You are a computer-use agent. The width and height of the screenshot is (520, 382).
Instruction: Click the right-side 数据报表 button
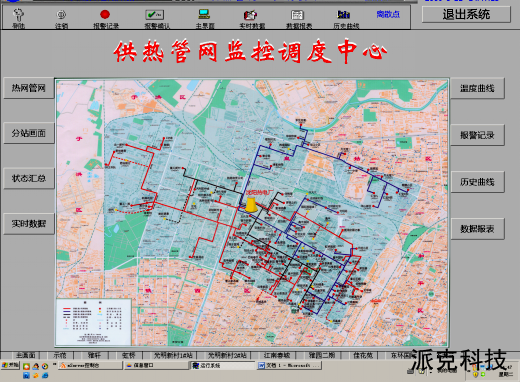[478, 229]
